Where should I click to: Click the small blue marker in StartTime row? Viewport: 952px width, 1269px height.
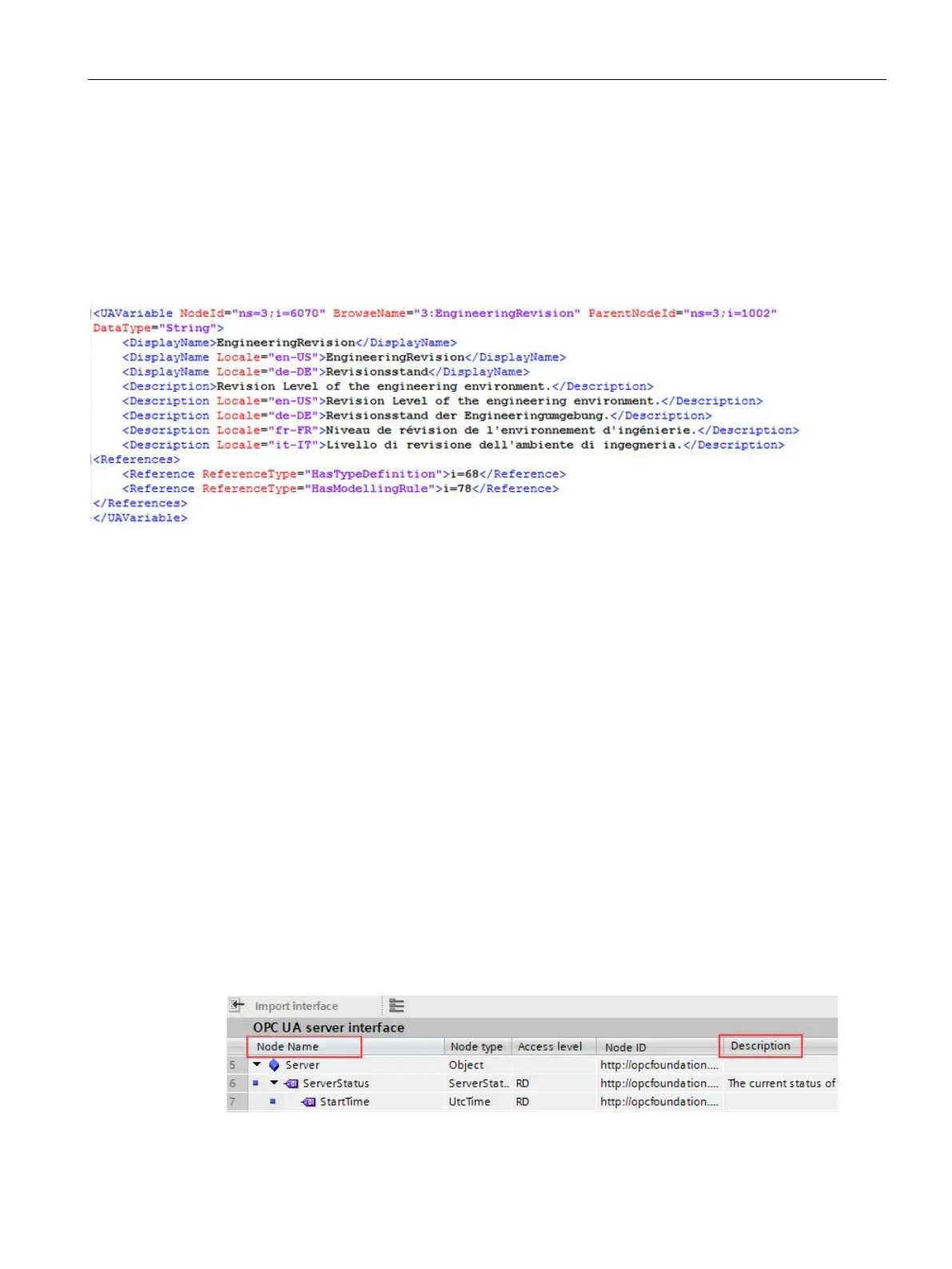pos(273,1102)
